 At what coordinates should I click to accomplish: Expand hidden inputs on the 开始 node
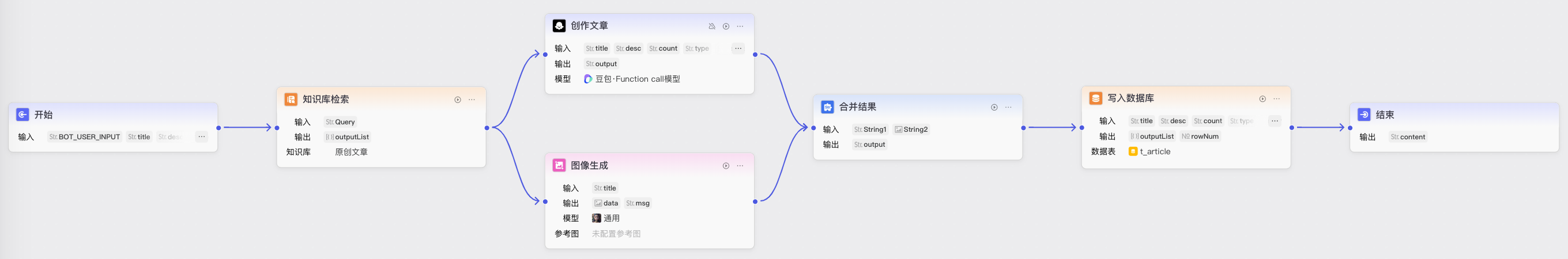point(202,137)
